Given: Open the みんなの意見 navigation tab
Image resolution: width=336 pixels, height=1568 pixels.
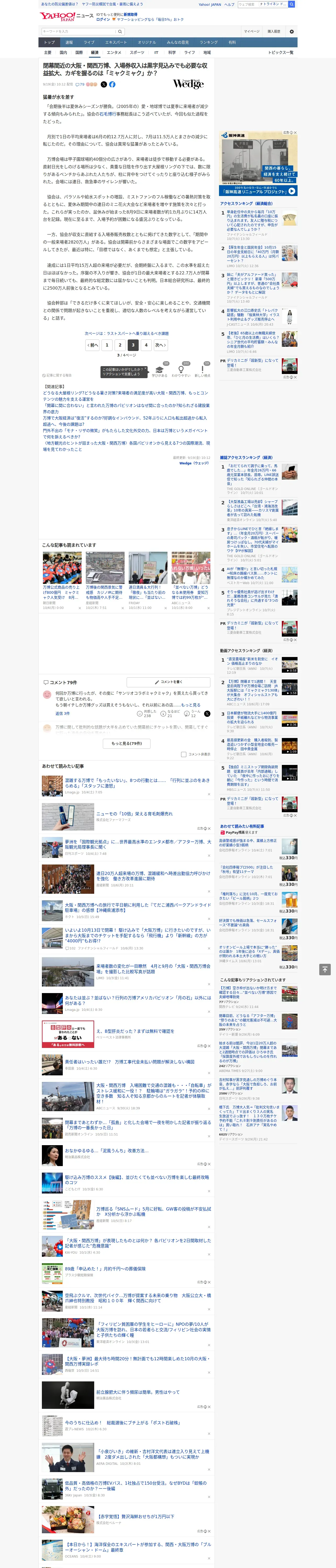Looking at the screenshot, I should 177,42.
